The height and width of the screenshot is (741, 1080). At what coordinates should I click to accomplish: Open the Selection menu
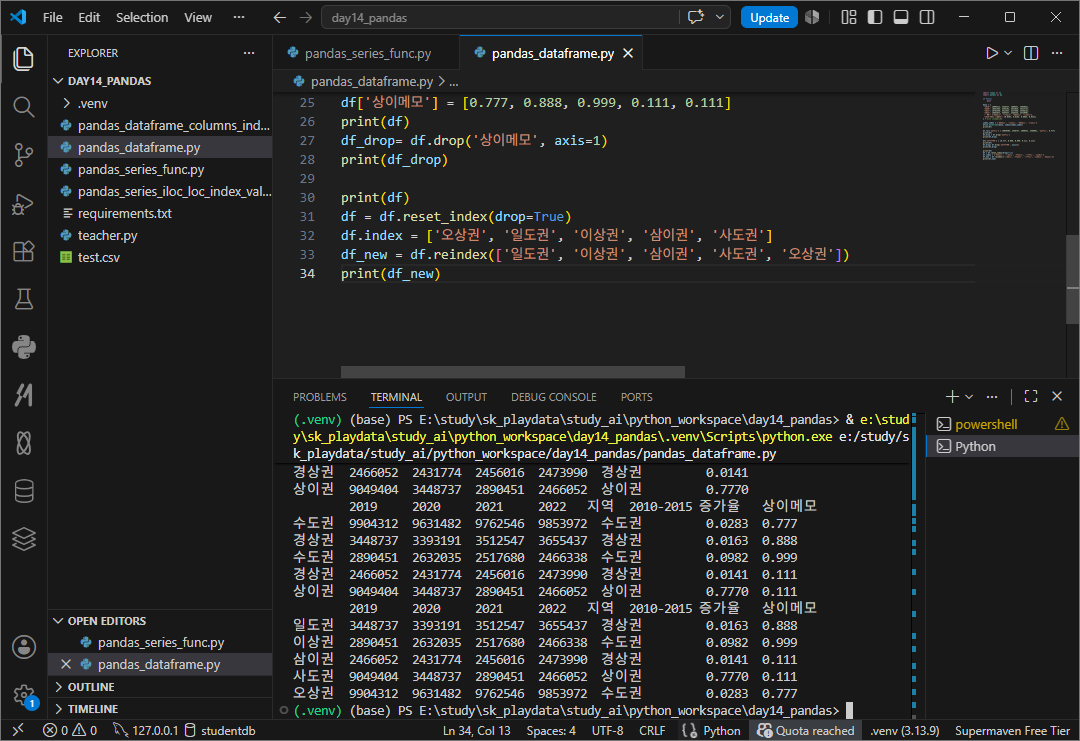[x=142, y=17]
